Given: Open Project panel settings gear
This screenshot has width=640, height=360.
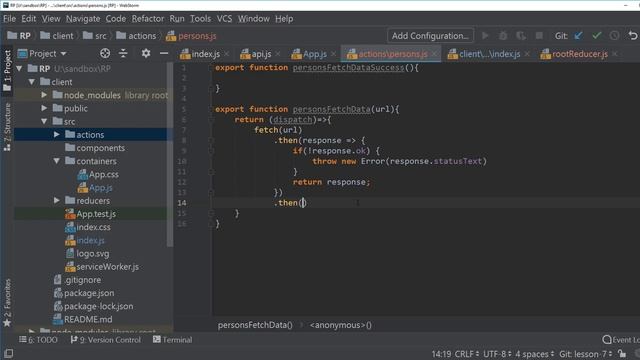Looking at the screenshot, I should [x=146, y=53].
